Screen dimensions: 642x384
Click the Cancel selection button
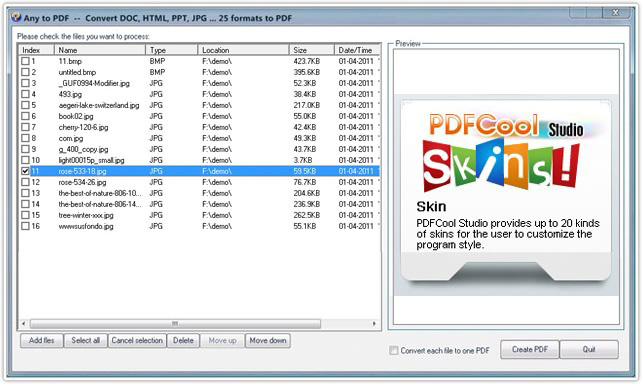click(x=137, y=341)
